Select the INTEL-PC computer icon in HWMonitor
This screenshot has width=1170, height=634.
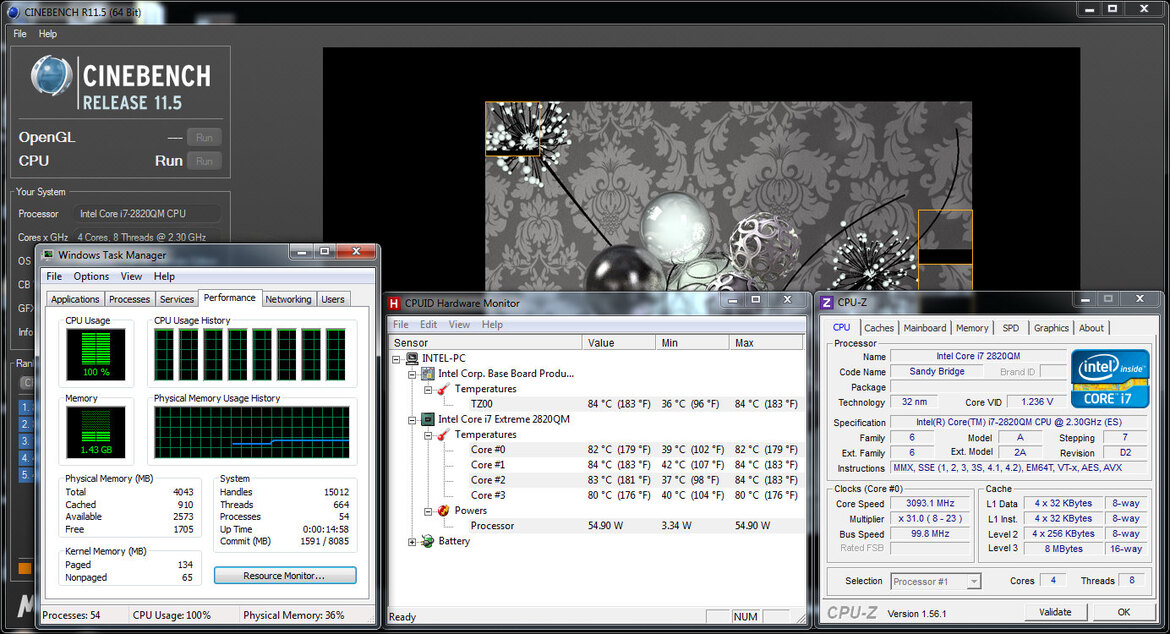click(412, 358)
